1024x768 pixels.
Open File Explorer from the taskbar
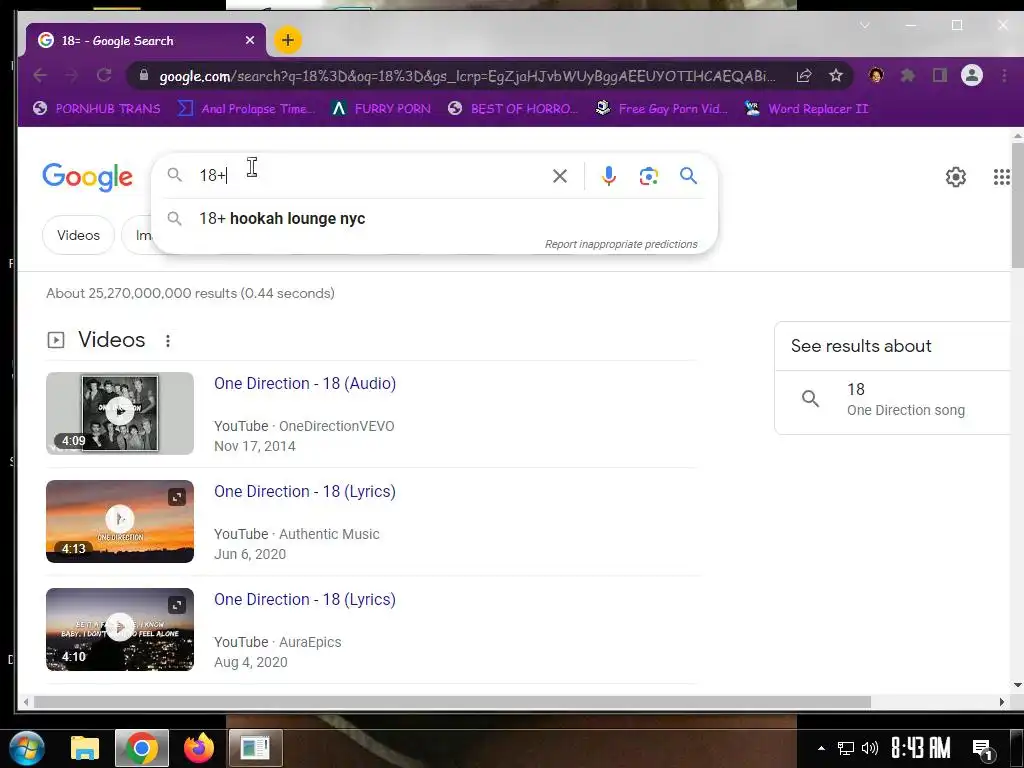pyautogui.click(x=85, y=748)
